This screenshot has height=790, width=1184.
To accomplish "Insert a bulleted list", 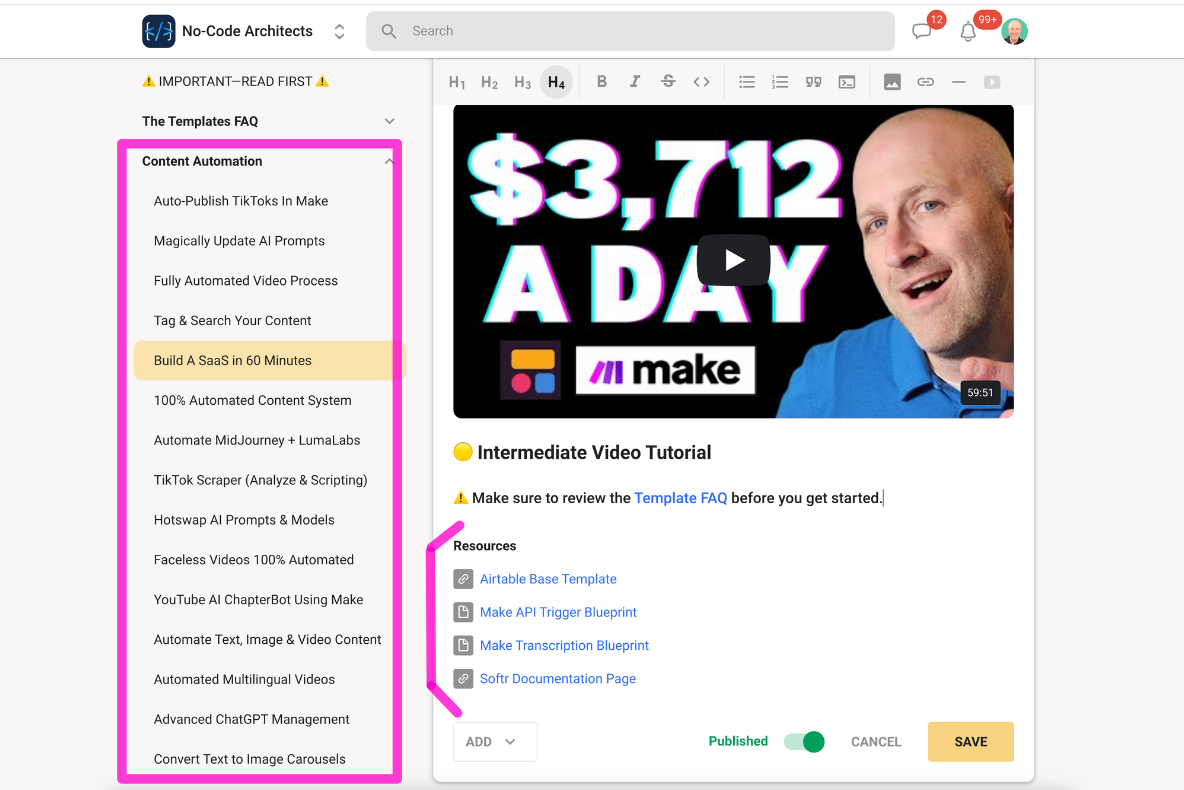I will pos(747,82).
